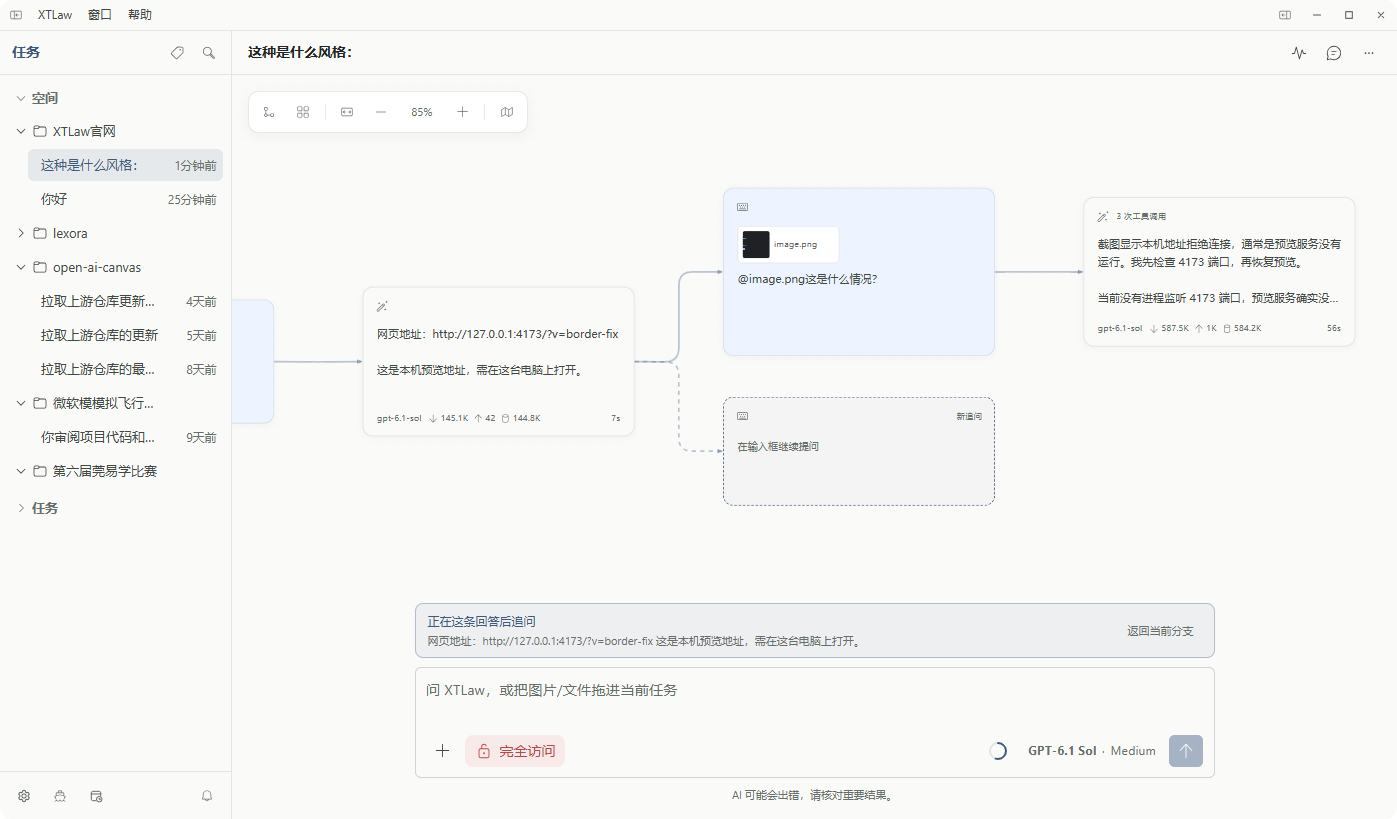Click the ship icon in sidebar footer
The image size is (1397, 819).
tap(60, 796)
